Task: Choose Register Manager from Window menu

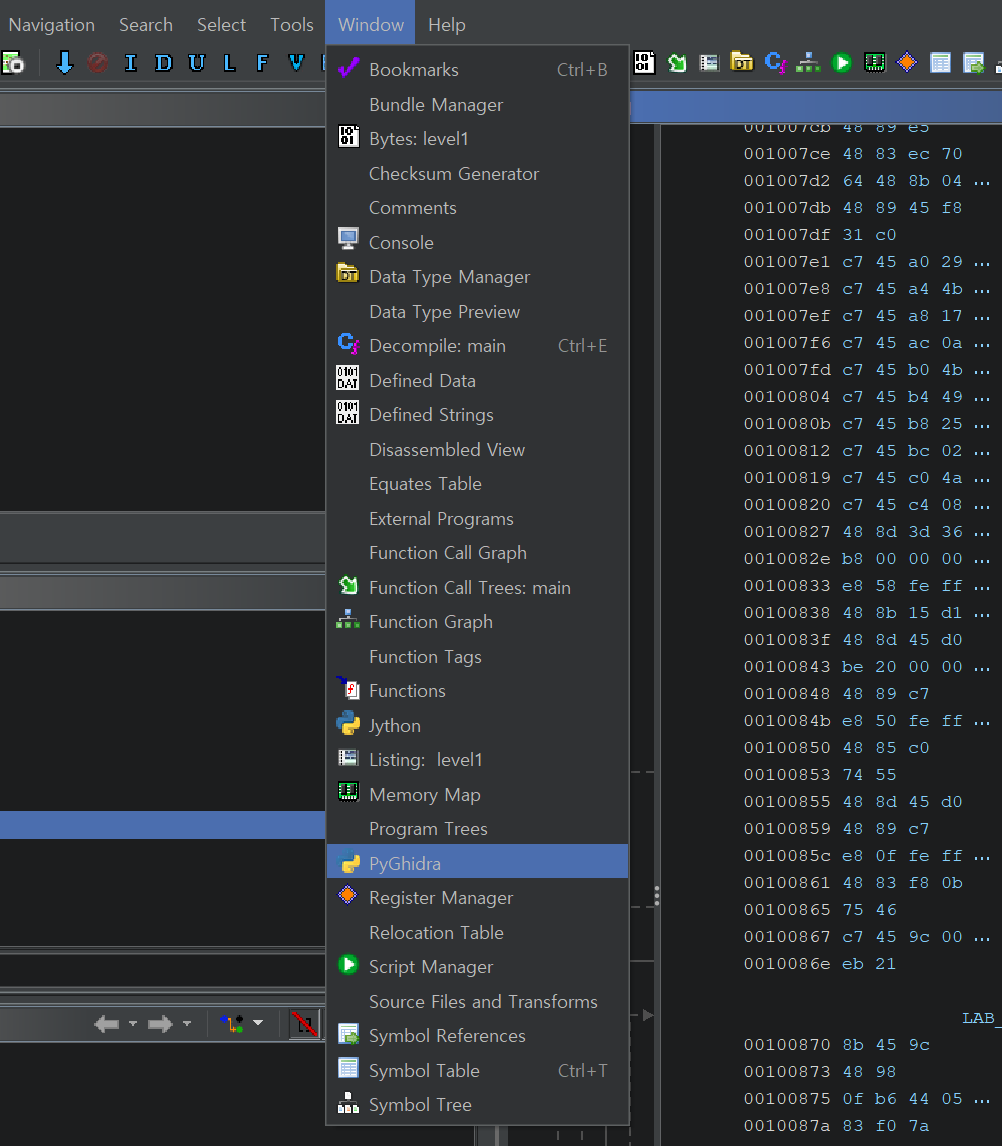Action: click(477, 898)
